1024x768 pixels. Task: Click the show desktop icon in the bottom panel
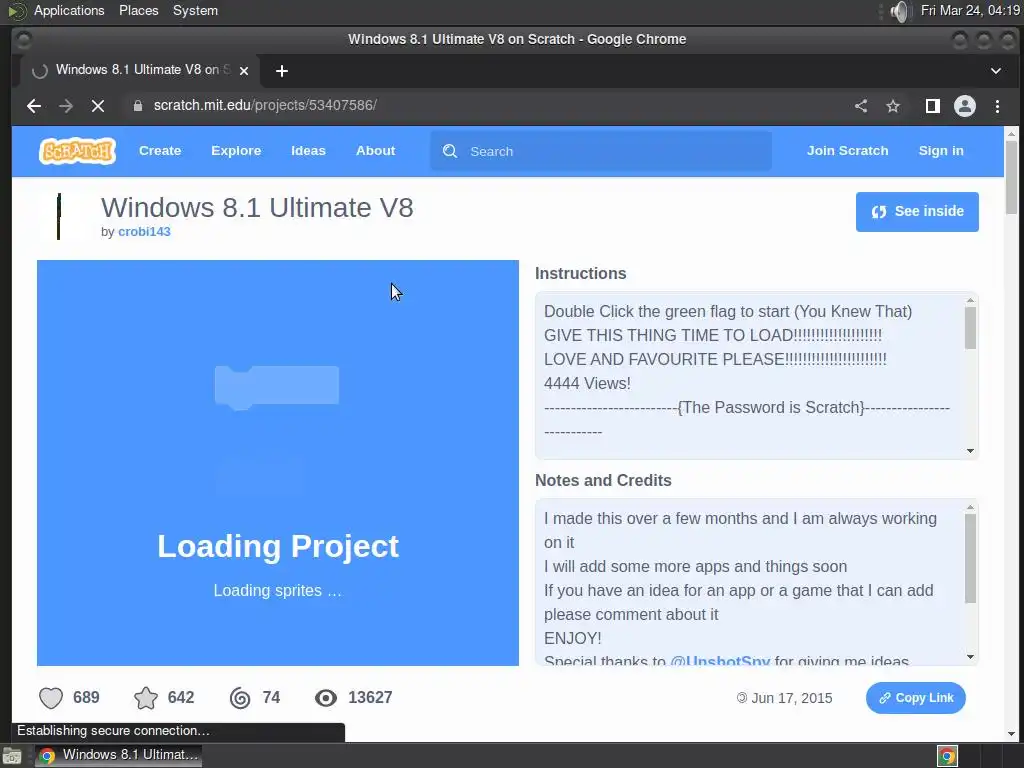(12, 757)
